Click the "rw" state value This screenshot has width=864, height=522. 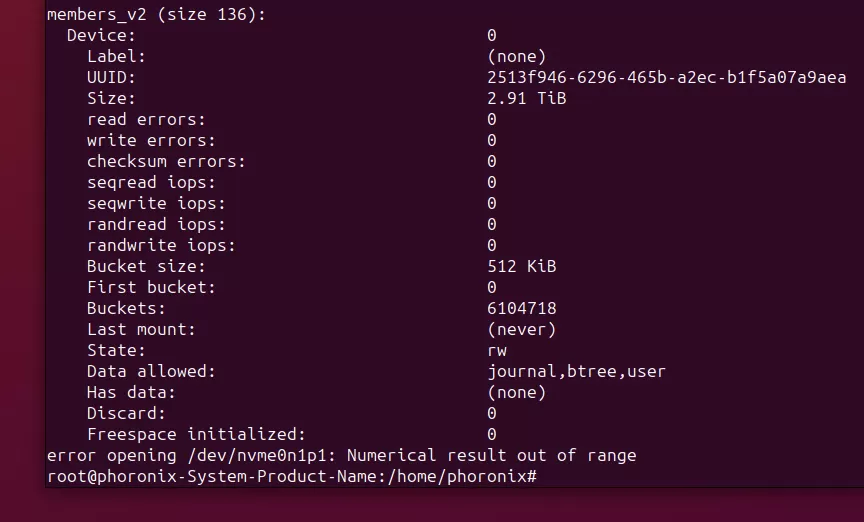pos(497,350)
